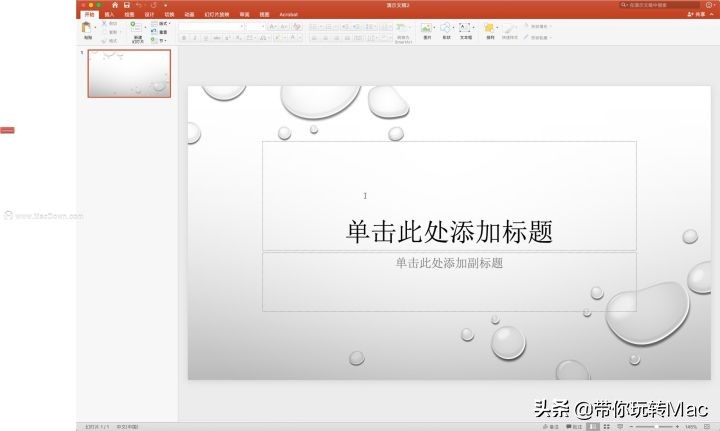
Task: Open the Acrobat ribbon tab
Action: [x=288, y=14]
